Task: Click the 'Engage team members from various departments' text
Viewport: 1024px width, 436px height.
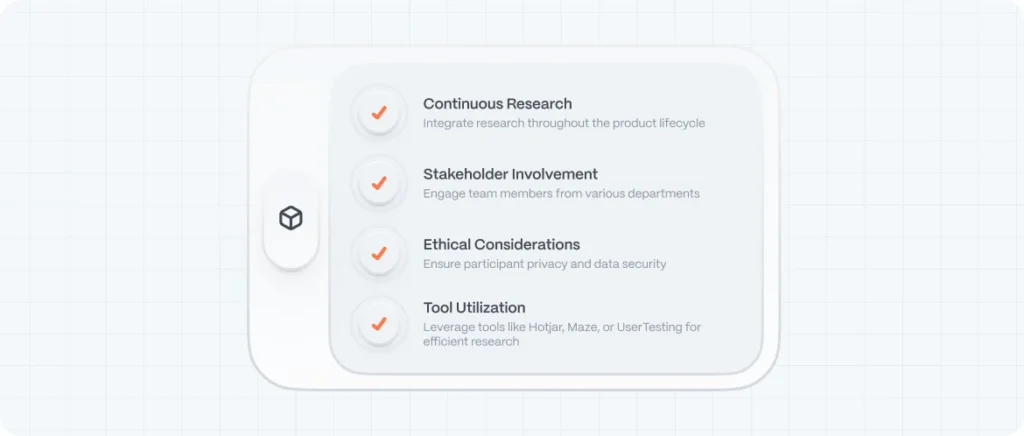Action: 561,194
